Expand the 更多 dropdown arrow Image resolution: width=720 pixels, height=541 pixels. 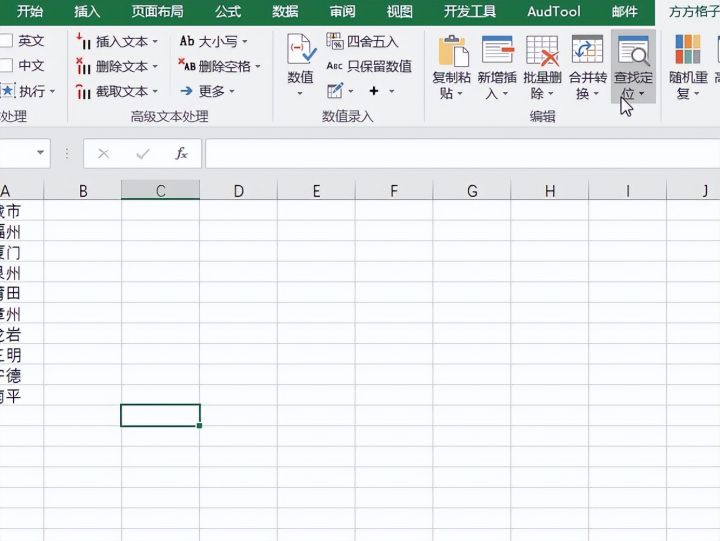[x=232, y=91]
